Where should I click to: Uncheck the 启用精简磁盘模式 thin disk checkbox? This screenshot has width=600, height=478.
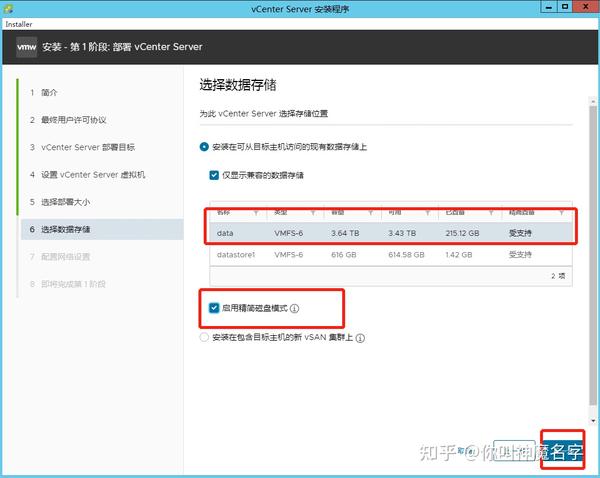pos(214,308)
